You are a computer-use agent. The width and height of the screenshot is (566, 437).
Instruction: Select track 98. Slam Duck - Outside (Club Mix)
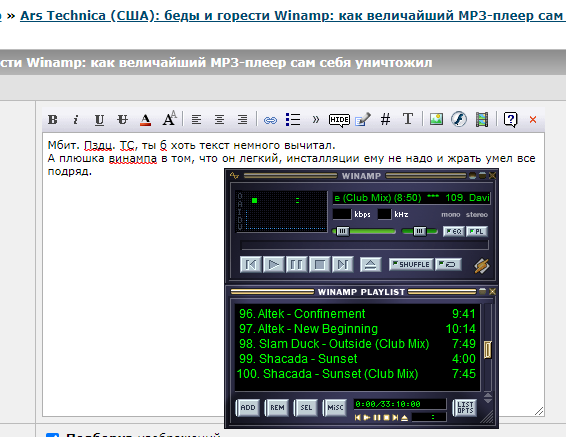coord(357,344)
